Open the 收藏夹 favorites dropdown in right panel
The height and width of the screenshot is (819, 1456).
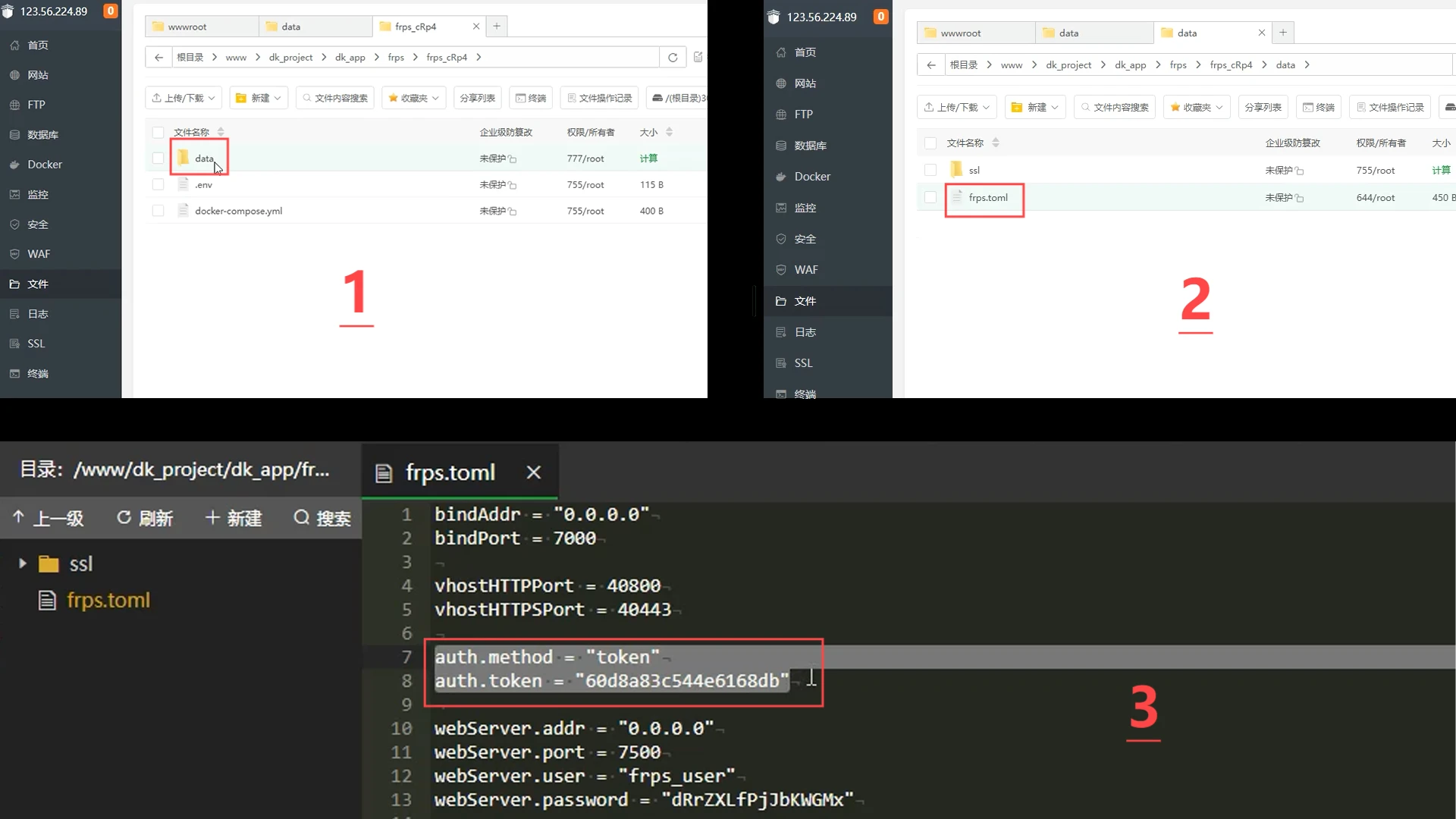(1197, 108)
